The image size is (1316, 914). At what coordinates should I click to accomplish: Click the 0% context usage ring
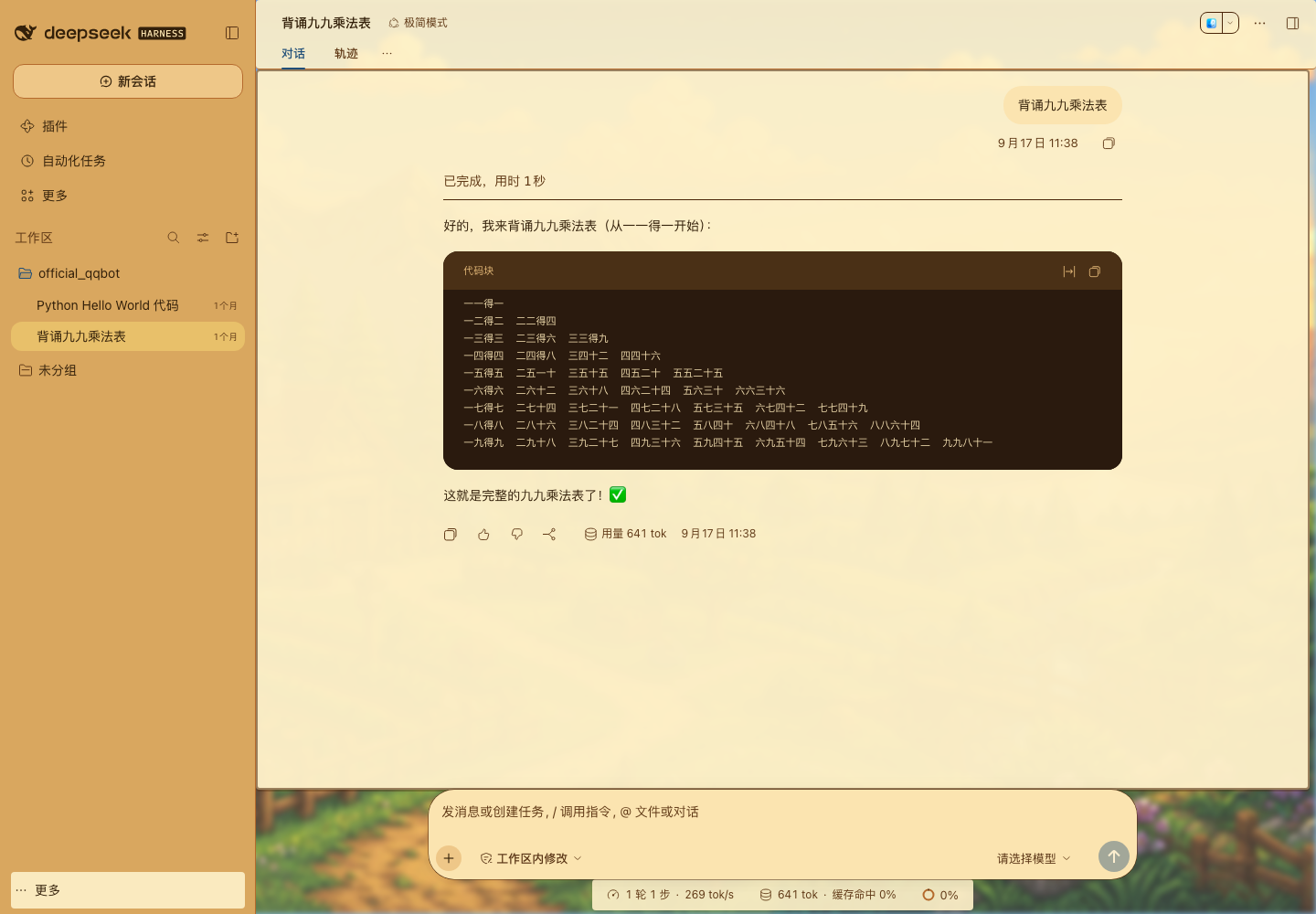tap(940, 895)
